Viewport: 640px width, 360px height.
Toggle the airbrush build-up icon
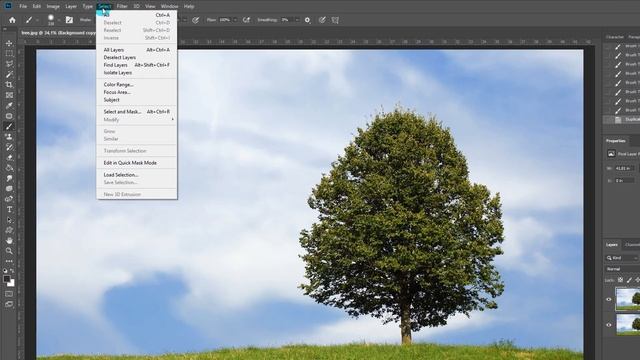[x=246, y=20]
